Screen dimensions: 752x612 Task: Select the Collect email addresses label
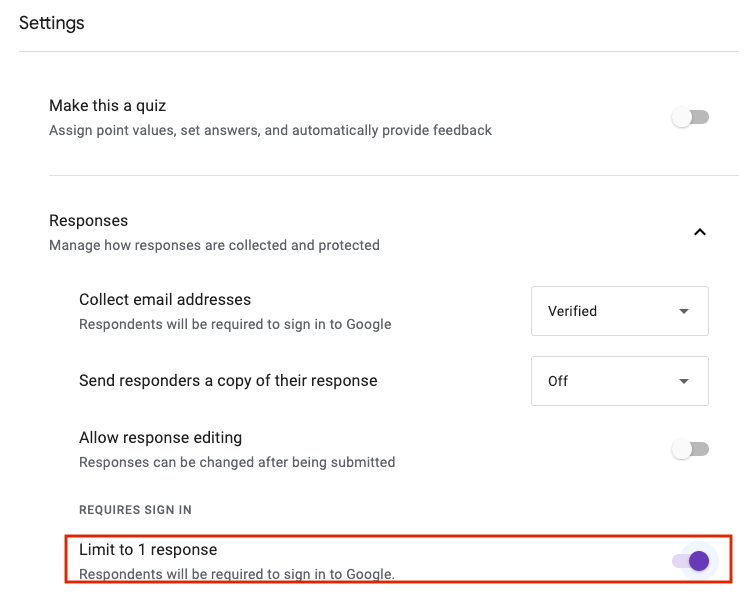165,300
